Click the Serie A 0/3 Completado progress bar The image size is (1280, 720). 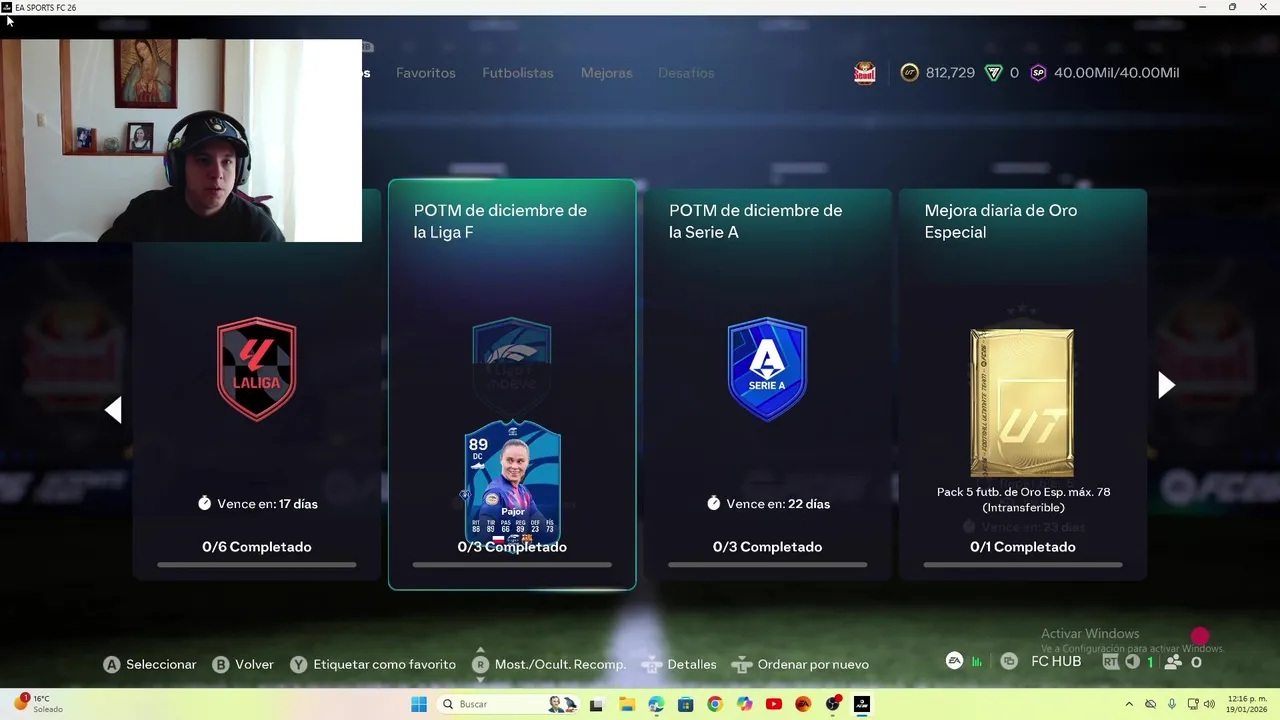pyautogui.click(x=767, y=565)
